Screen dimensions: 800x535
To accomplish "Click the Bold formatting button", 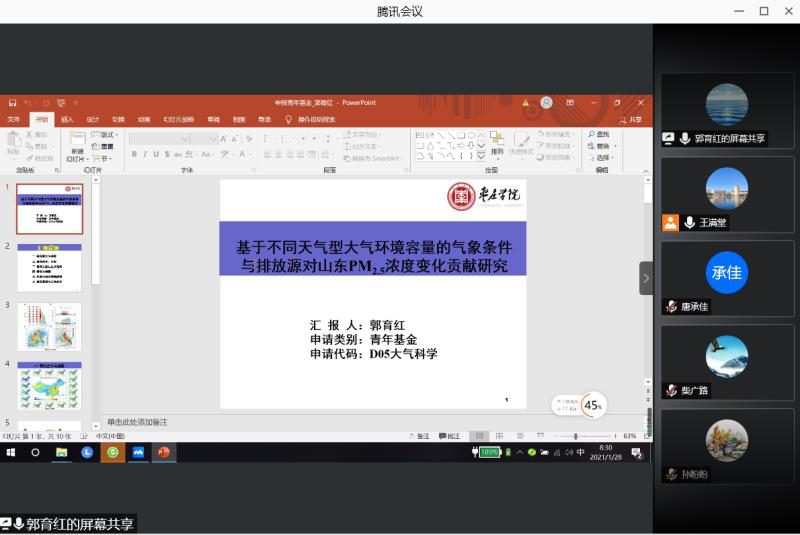I will pos(134,154).
